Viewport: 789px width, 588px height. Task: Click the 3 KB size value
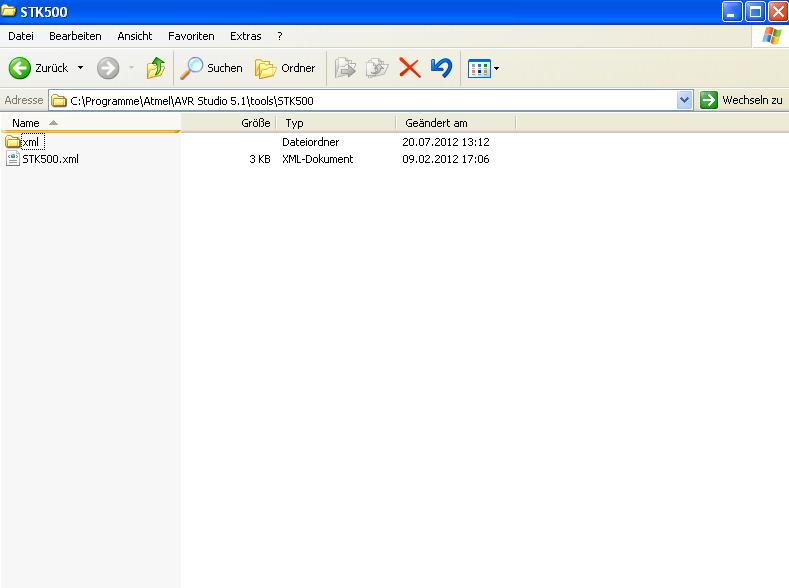260,159
